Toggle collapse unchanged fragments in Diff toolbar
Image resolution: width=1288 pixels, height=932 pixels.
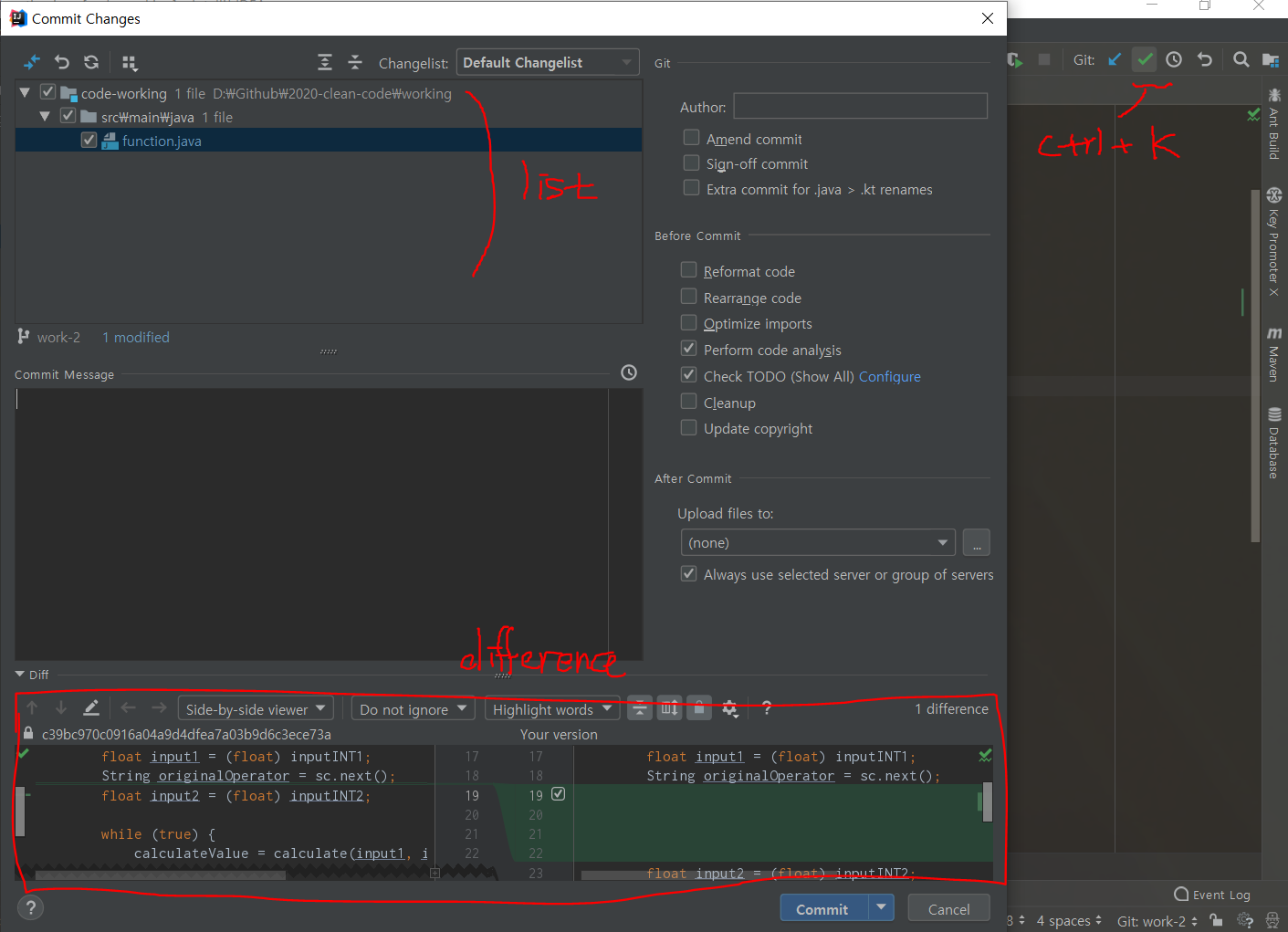coord(640,707)
